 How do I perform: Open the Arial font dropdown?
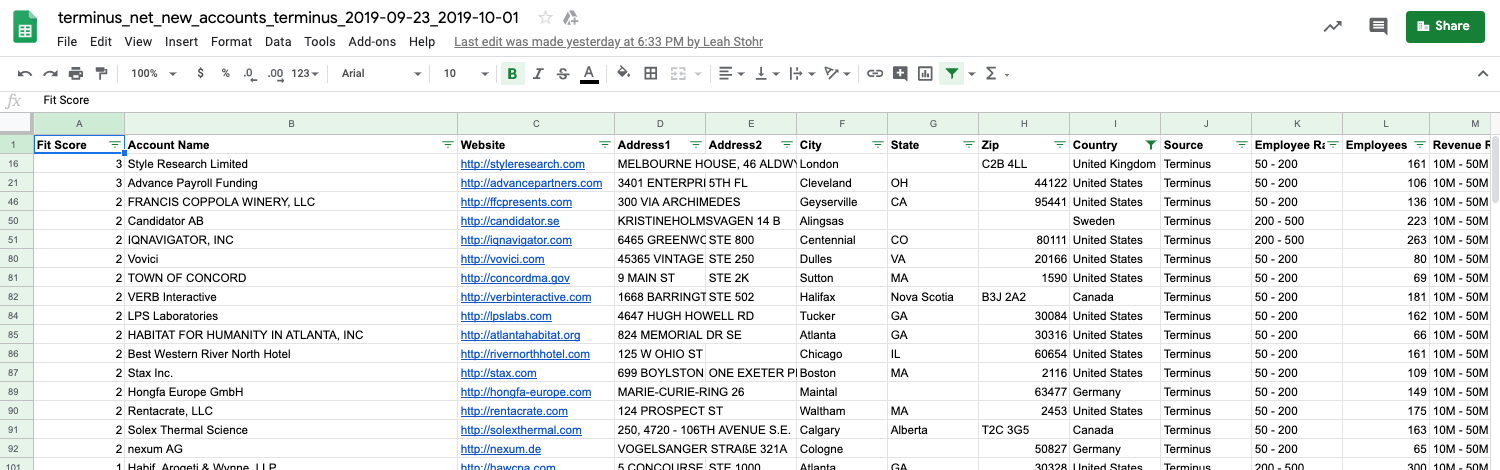382,73
